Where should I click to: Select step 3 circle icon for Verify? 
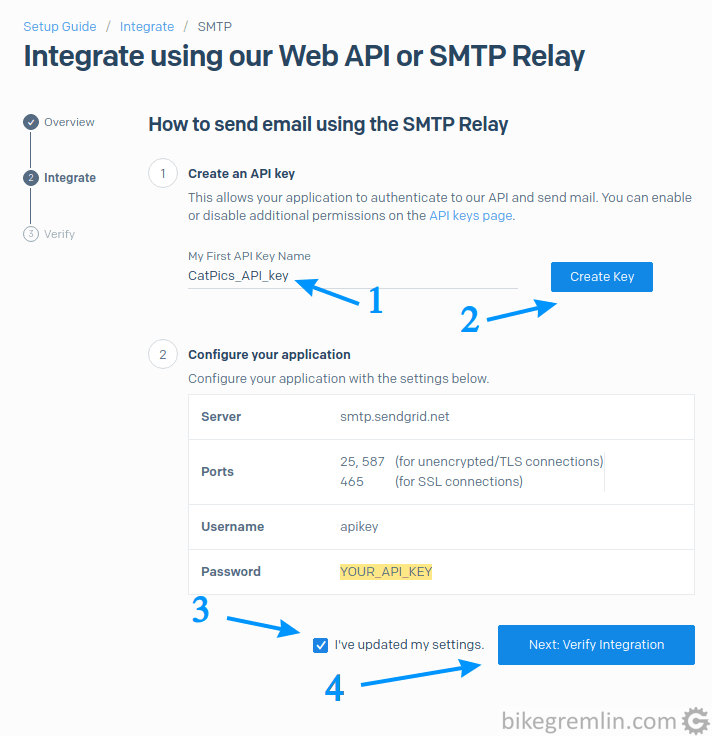(31, 234)
